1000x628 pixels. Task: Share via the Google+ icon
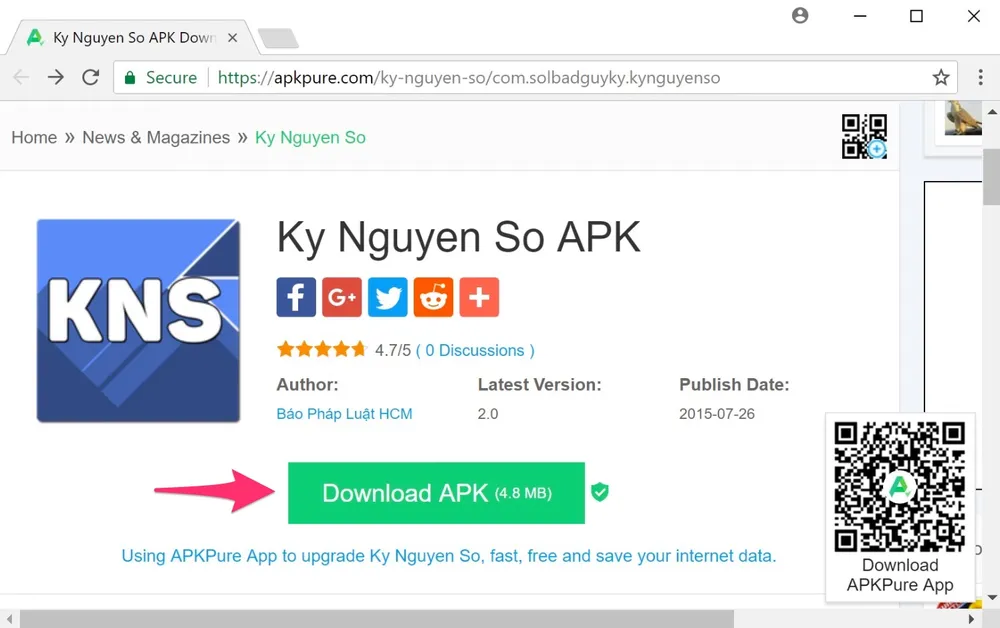pyautogui.click(x=342, y=297)
